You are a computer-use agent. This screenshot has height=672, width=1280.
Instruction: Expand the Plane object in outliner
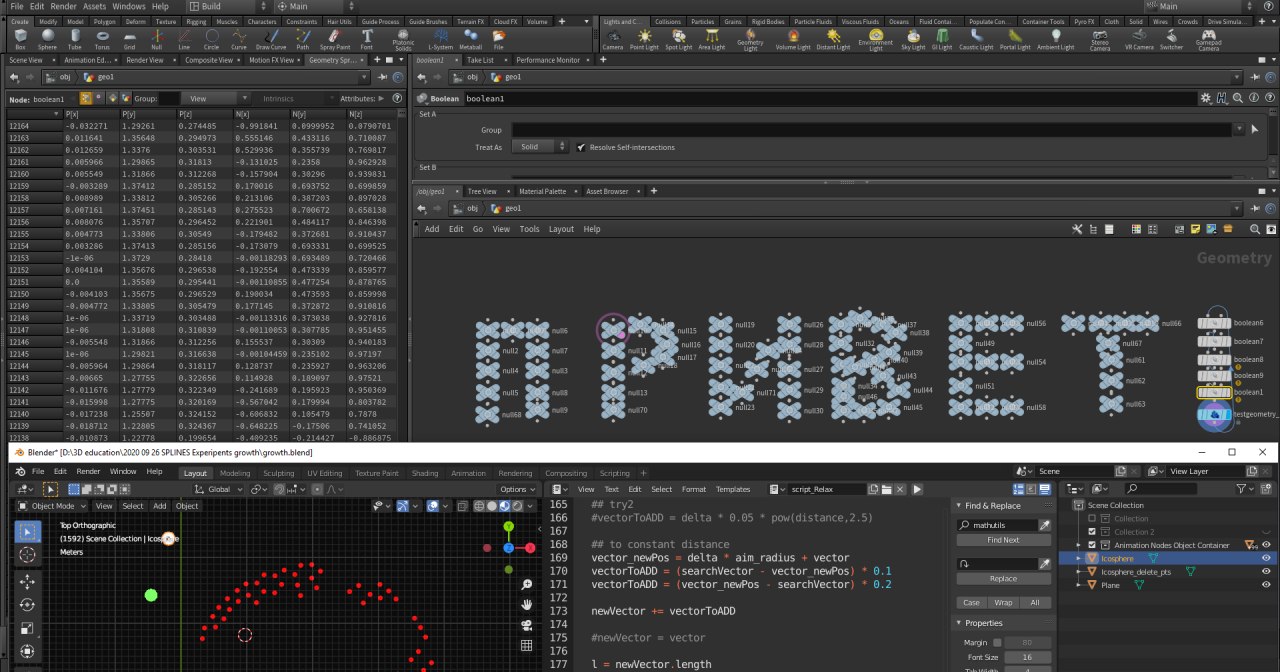click(x=1079, y=585)
